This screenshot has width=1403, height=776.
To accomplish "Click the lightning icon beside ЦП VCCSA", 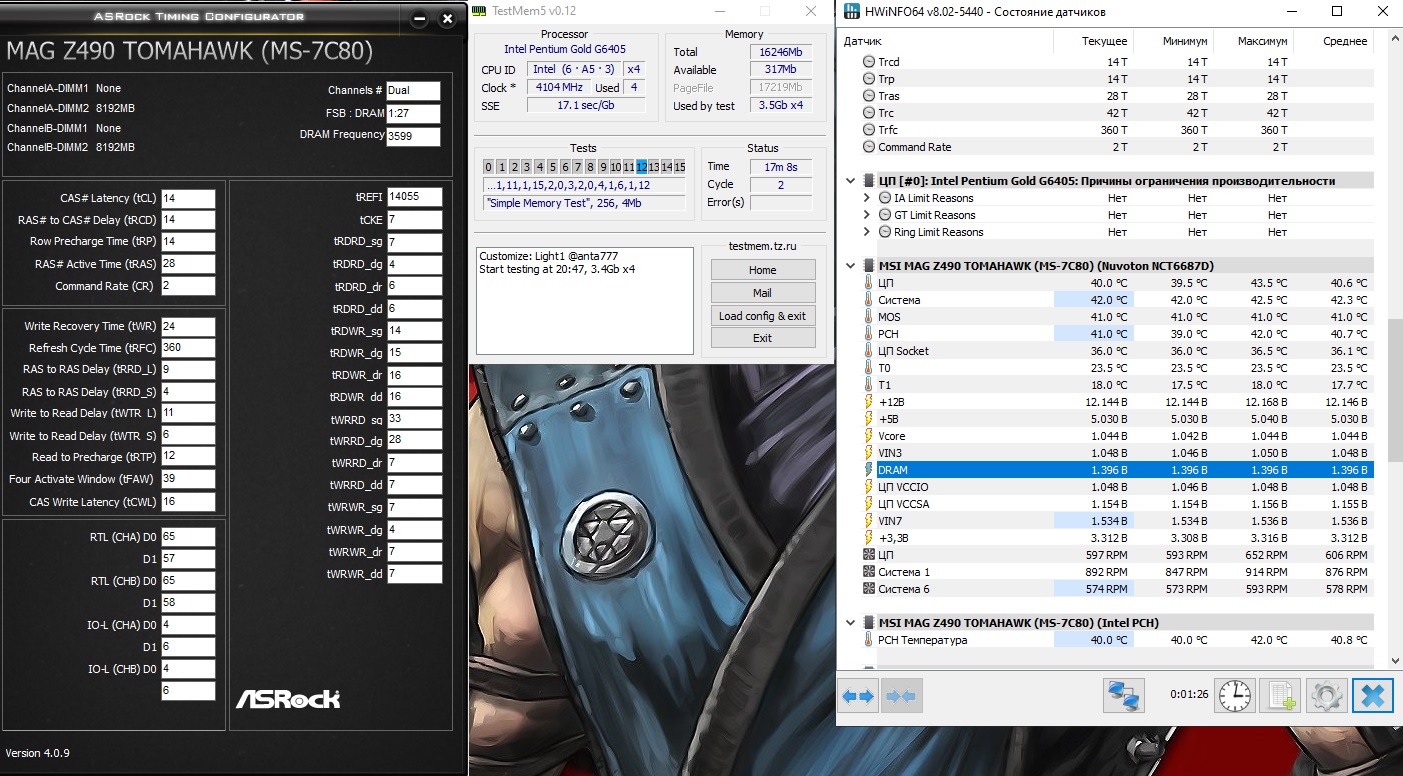I will [868, 504].
